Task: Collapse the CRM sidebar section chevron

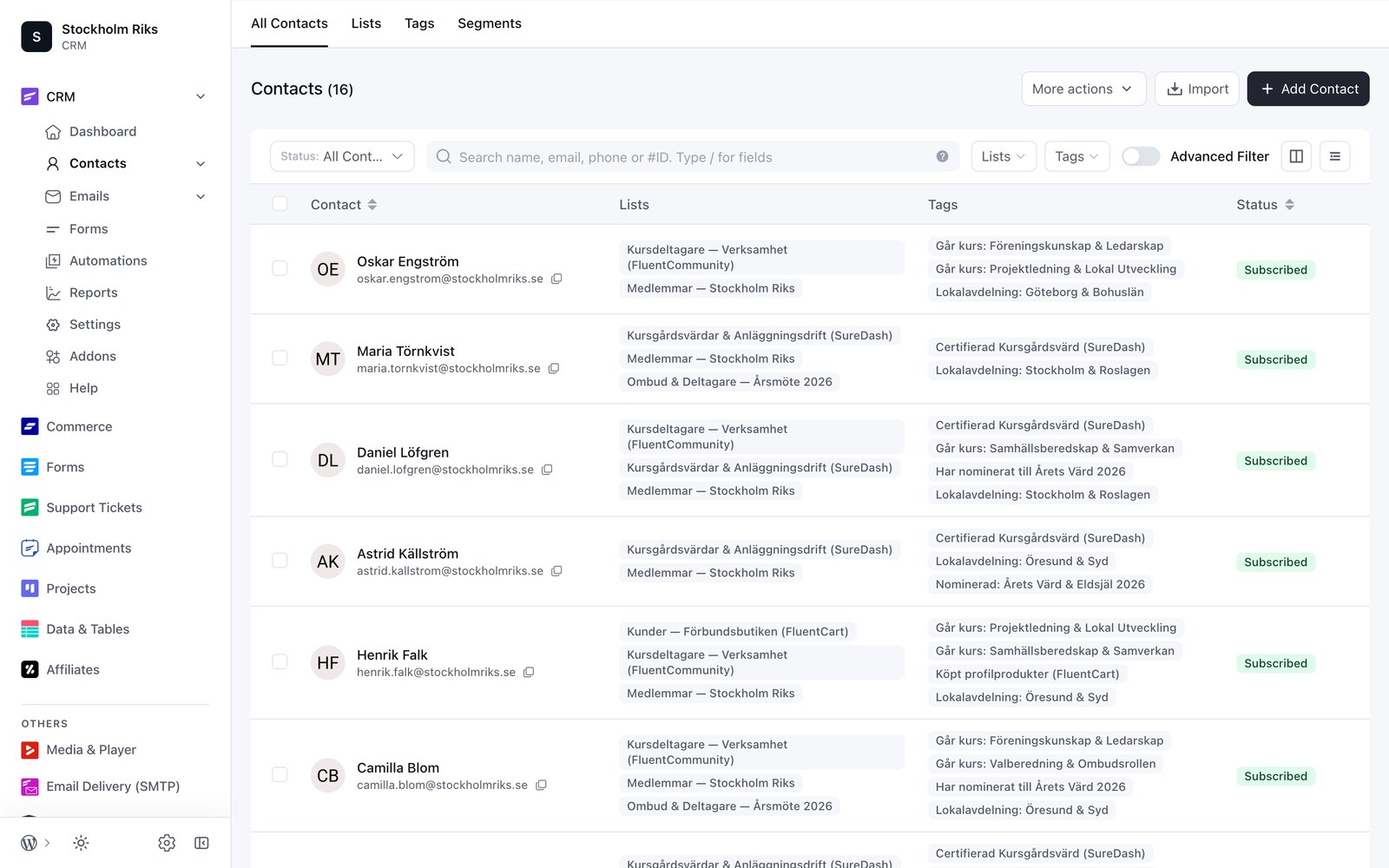Action: [x=201, y=96]
